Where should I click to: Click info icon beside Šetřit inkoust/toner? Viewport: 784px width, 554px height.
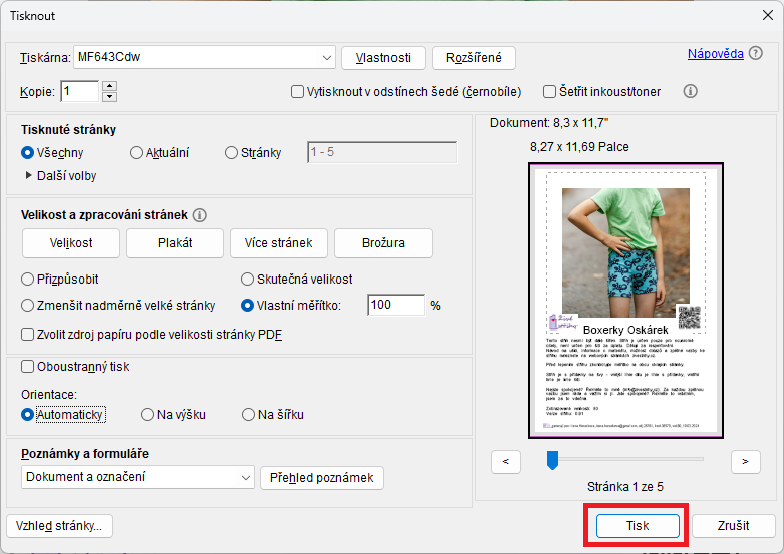click(x=690, y=91)
